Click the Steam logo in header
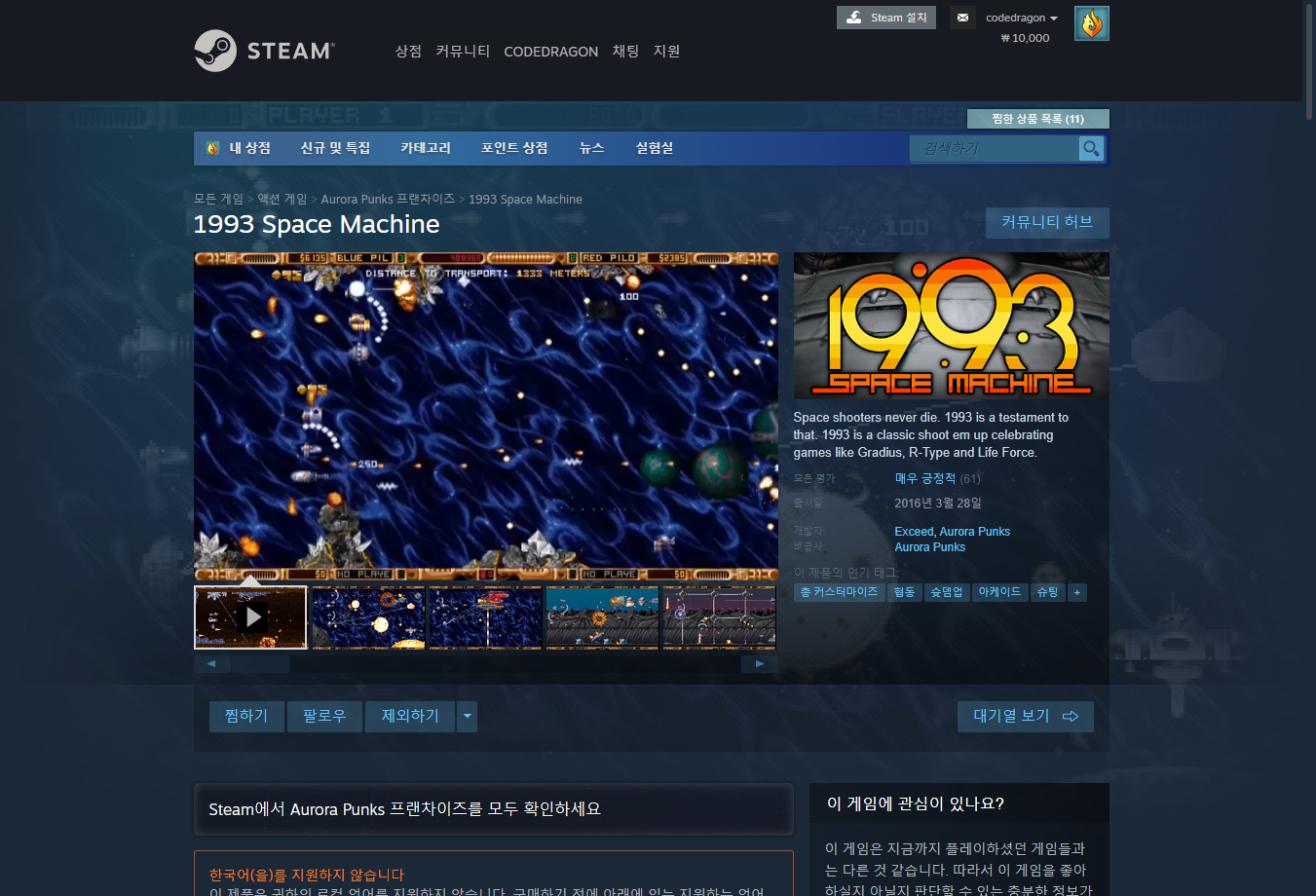Image resolution: width=1316 pixels, height=896 pixels. click(264, 51)
